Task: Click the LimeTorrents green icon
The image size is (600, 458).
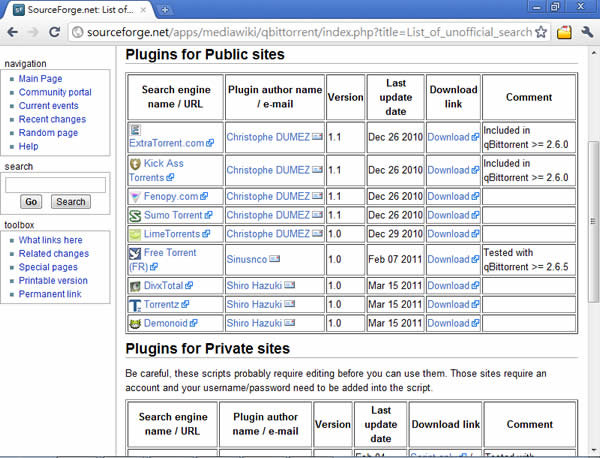Action: [x=135, y=234]
